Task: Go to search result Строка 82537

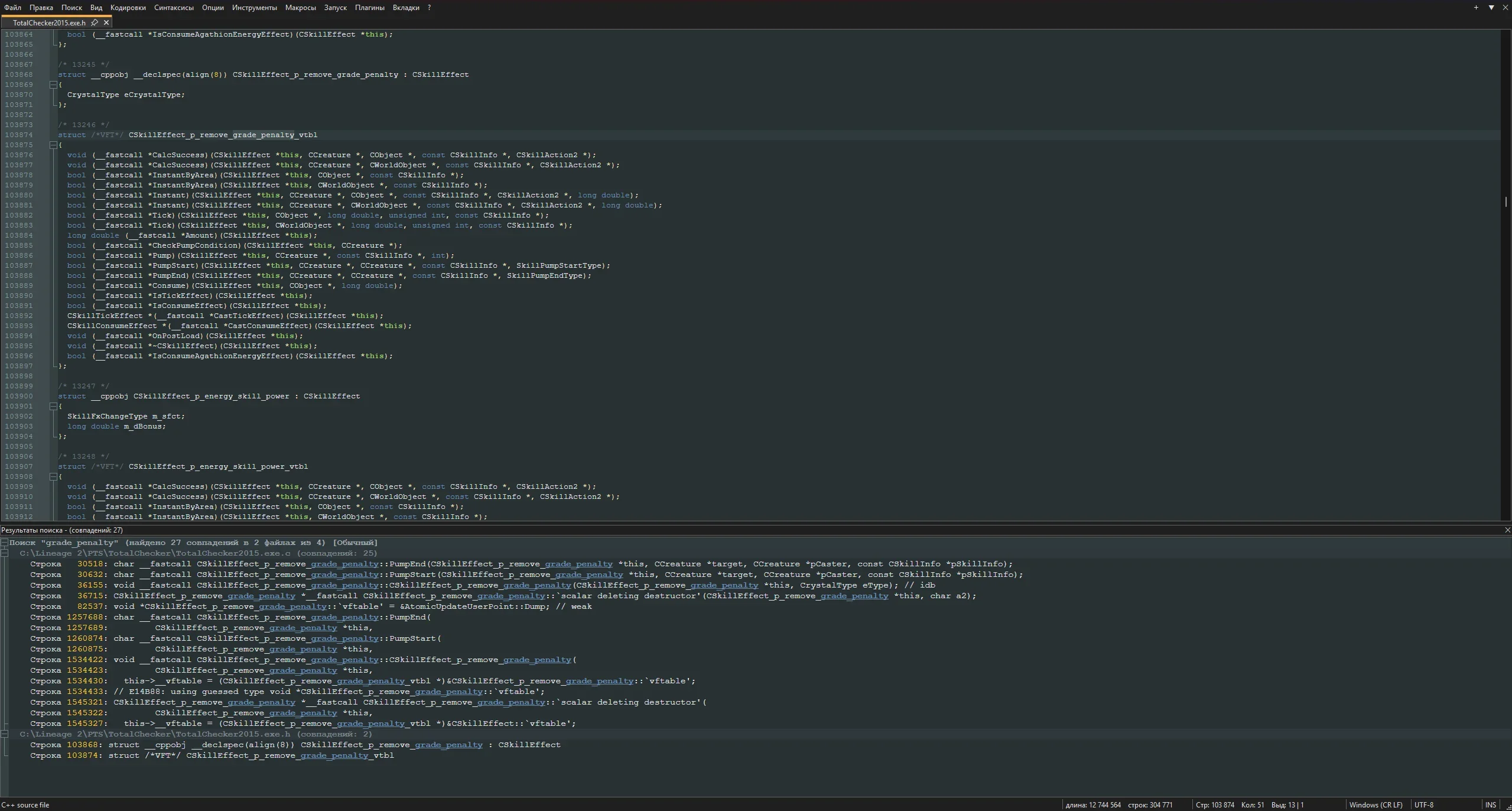Action: point(311,606)
